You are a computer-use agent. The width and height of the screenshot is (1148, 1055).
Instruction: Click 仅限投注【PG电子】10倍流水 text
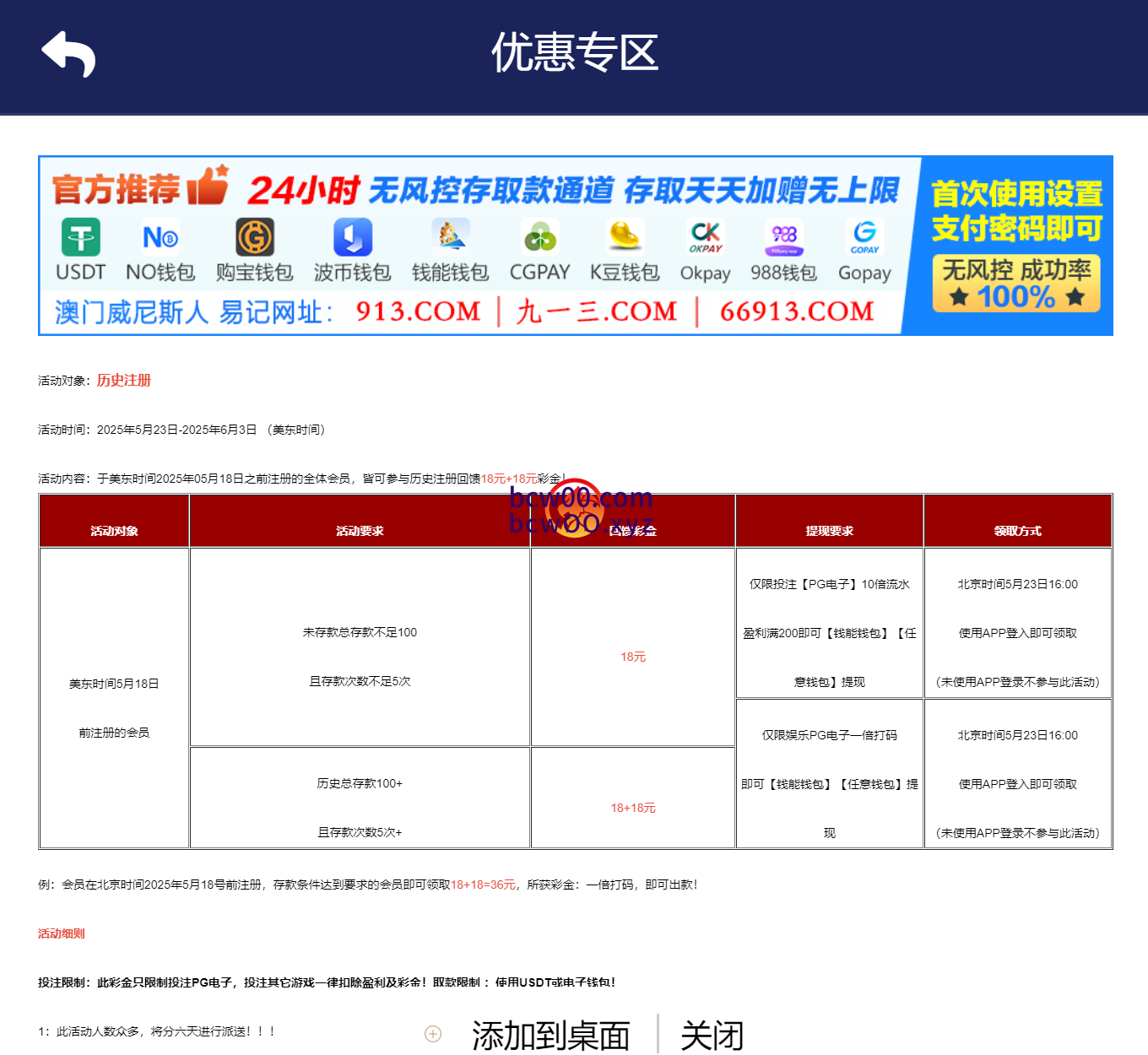(x=829, y=584)
